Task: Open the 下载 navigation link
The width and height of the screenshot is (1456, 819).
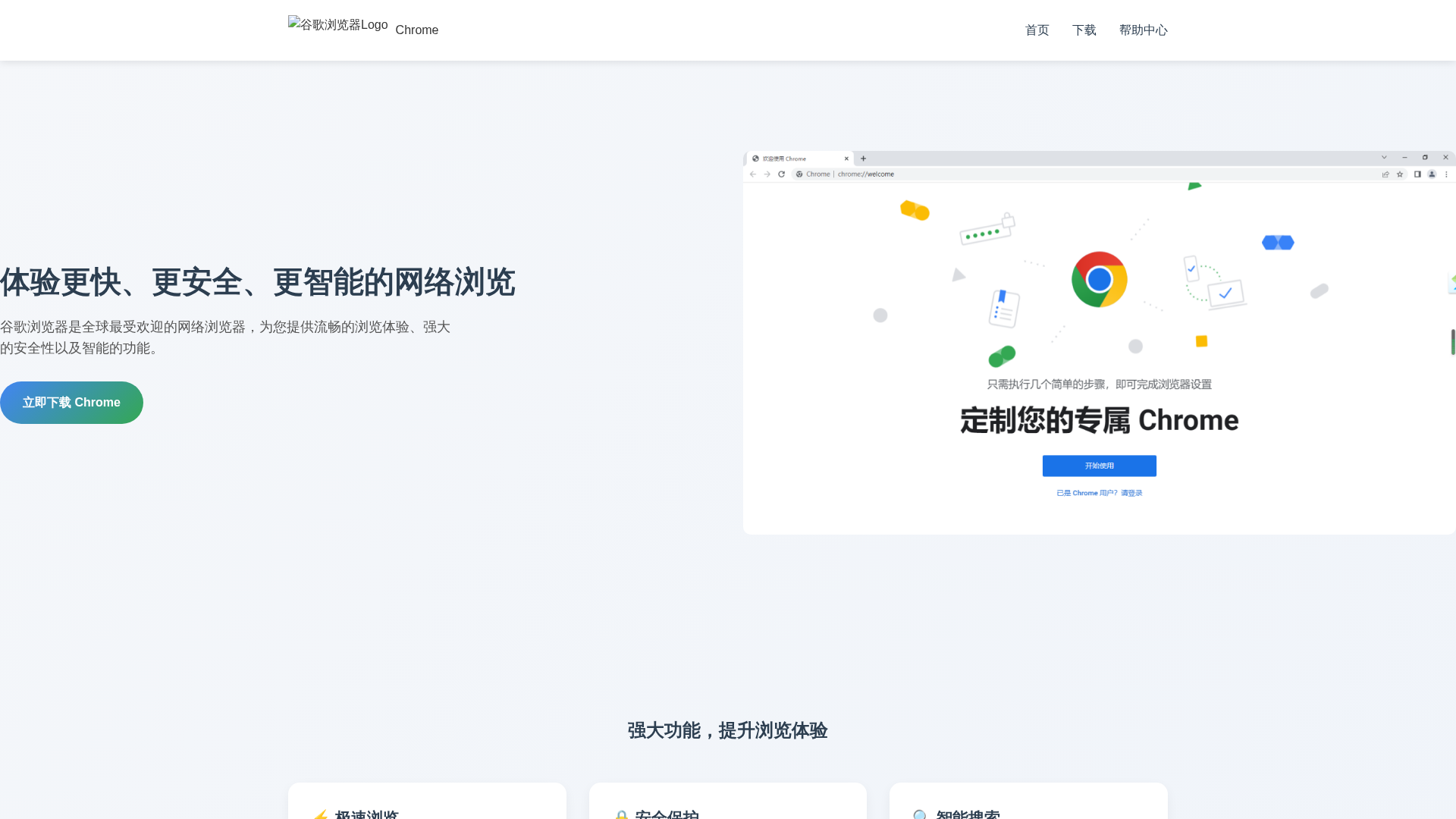Action: [1084, 30]
